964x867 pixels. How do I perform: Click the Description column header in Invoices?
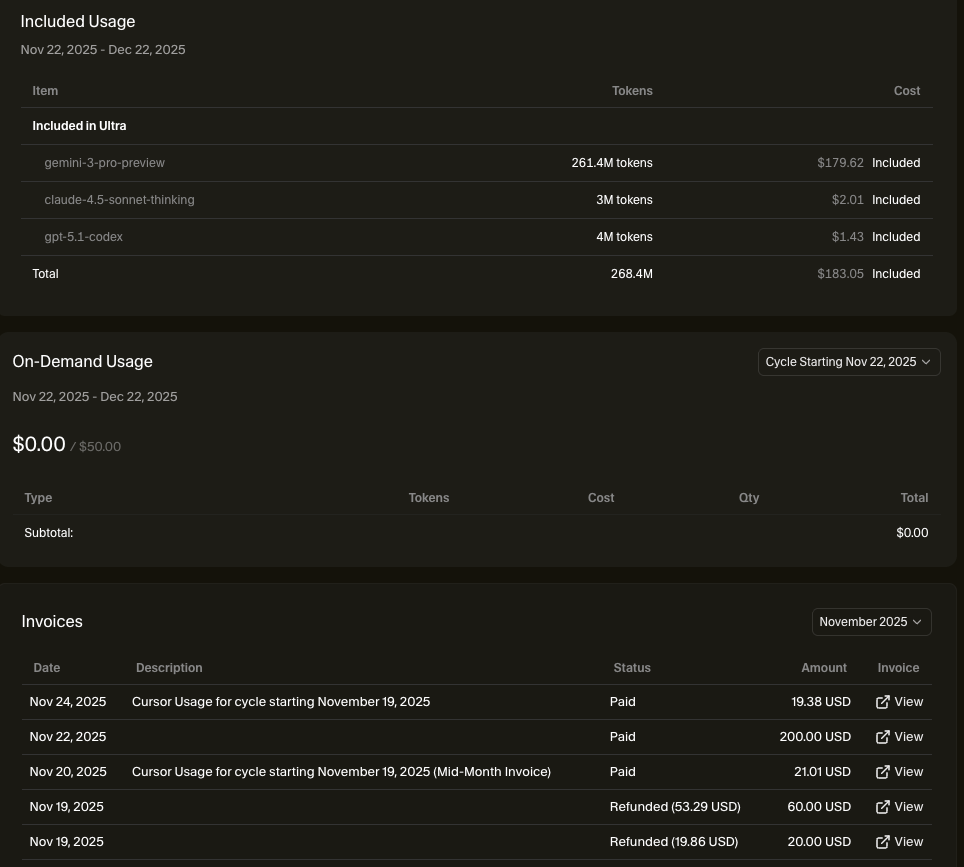pyautogui.click(x=169, y=668)
